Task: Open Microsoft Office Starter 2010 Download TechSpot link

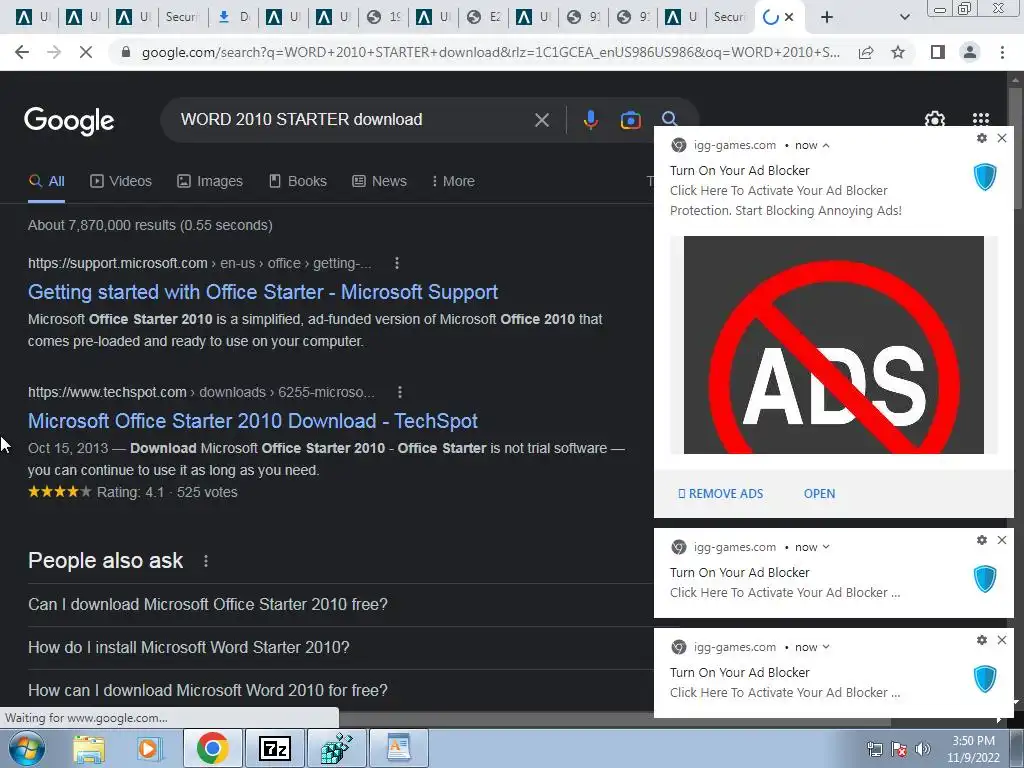Action: 253,421
